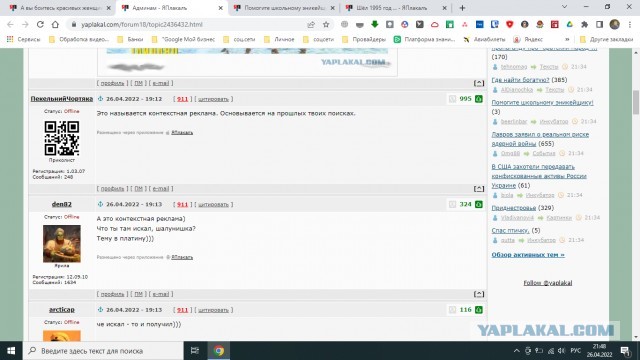Open 'Обзор активных тем »' link
The height and width of the screenshot is (360, 640).
[528, 255]
